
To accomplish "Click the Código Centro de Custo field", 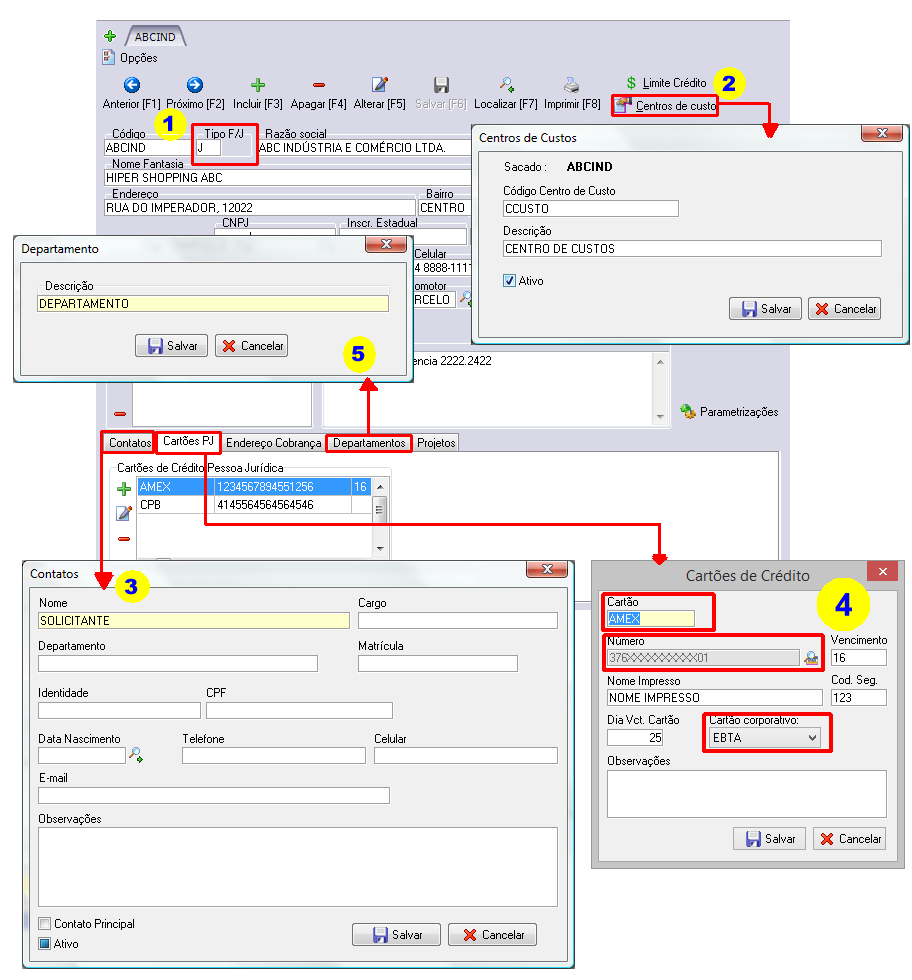I will pyautogui.click(x=591, y=209).
